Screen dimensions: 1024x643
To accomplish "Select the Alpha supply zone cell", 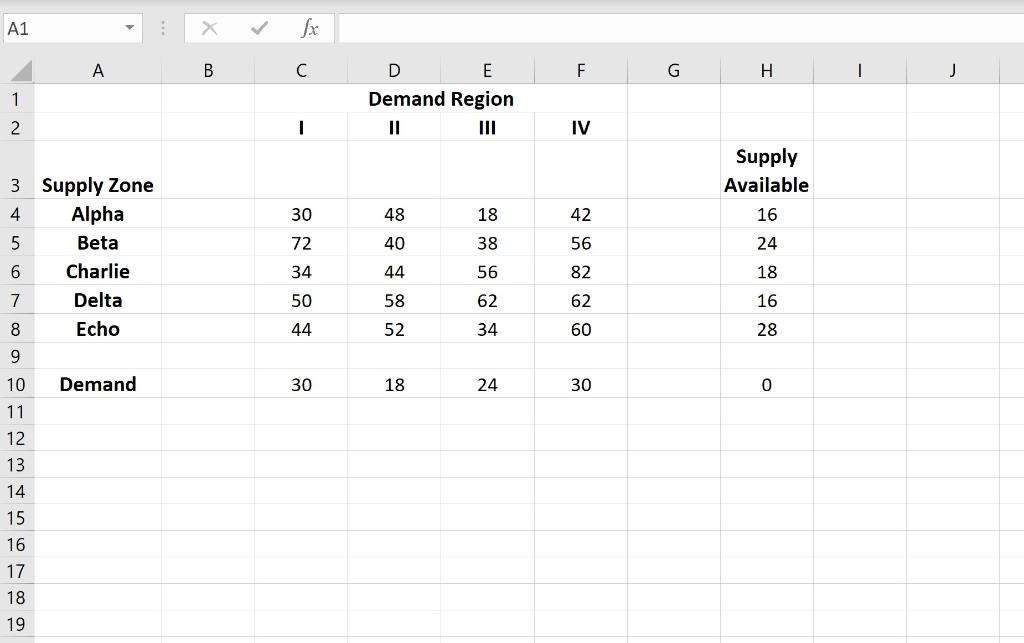I will point(97,214).
